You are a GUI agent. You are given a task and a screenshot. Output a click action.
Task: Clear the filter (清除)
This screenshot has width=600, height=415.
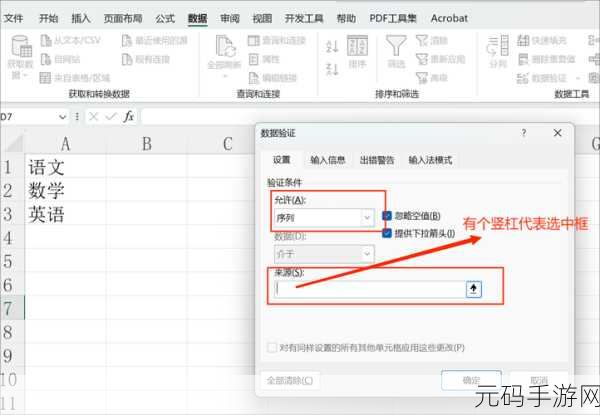click(x=432, y=40)
